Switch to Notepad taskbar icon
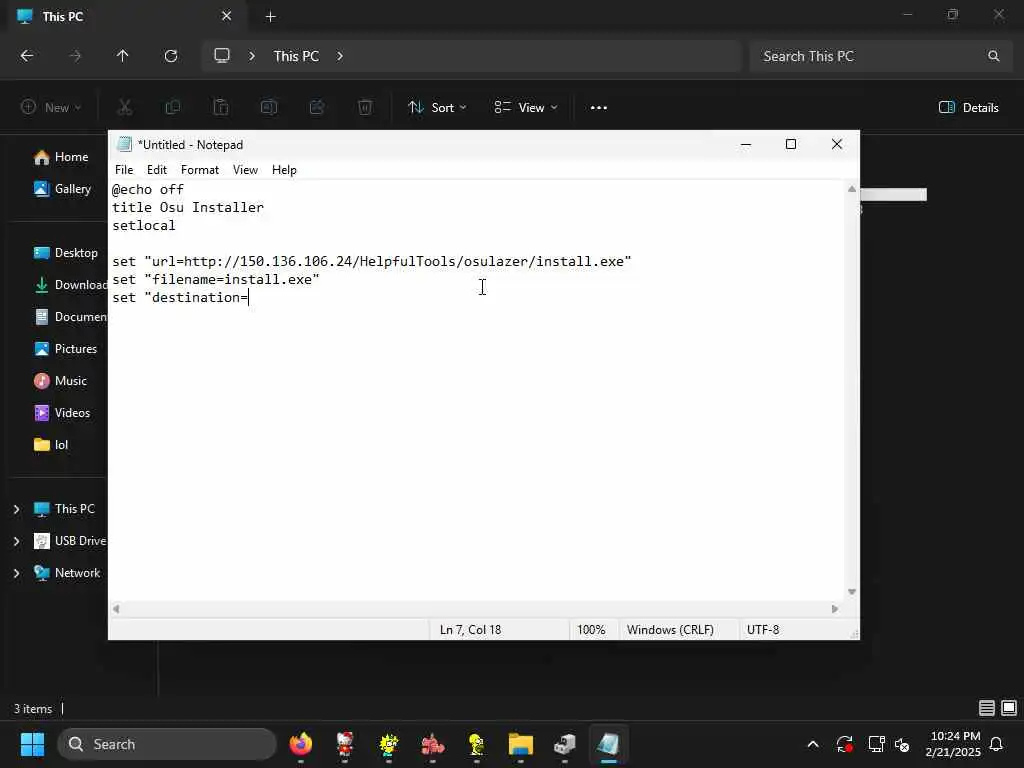 pyautogui.click(x=608, y=744)
